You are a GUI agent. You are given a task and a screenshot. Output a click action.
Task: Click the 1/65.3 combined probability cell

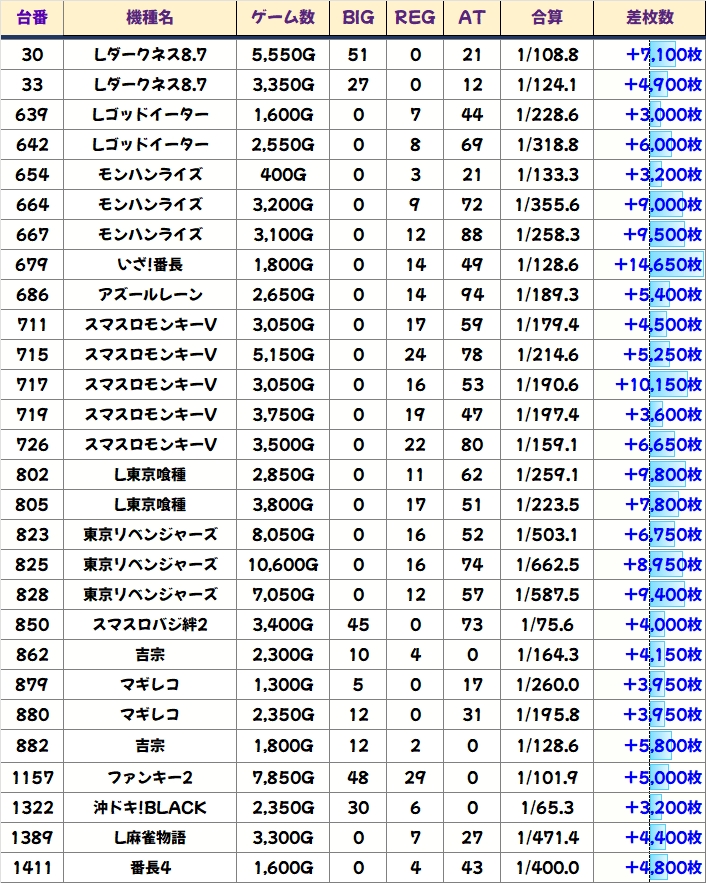[546, 807]
